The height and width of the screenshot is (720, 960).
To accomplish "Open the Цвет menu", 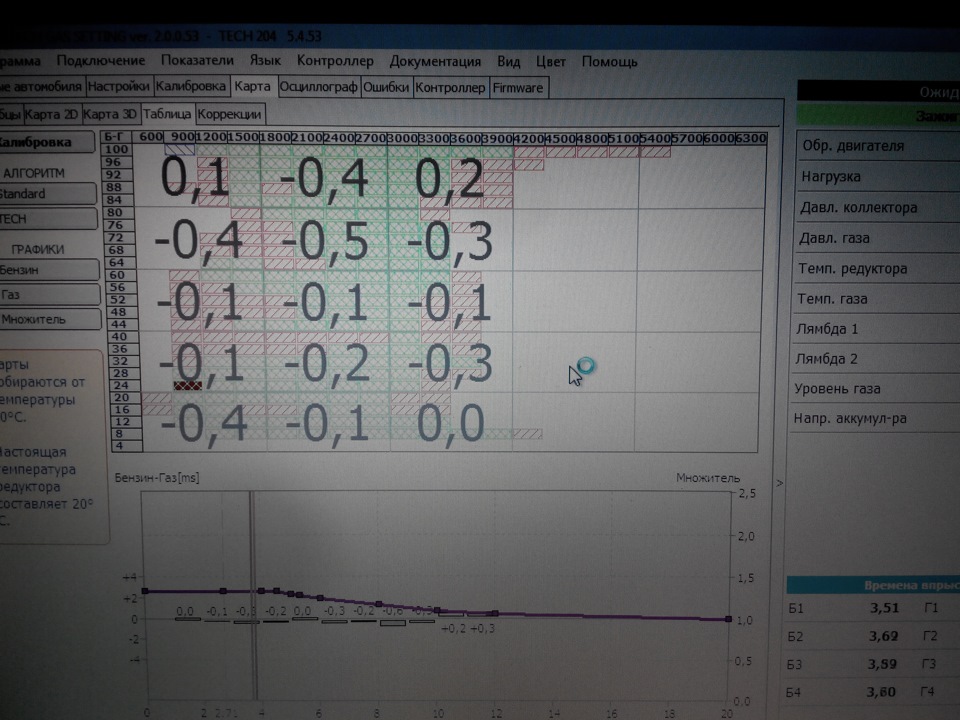I will point(550,62).
